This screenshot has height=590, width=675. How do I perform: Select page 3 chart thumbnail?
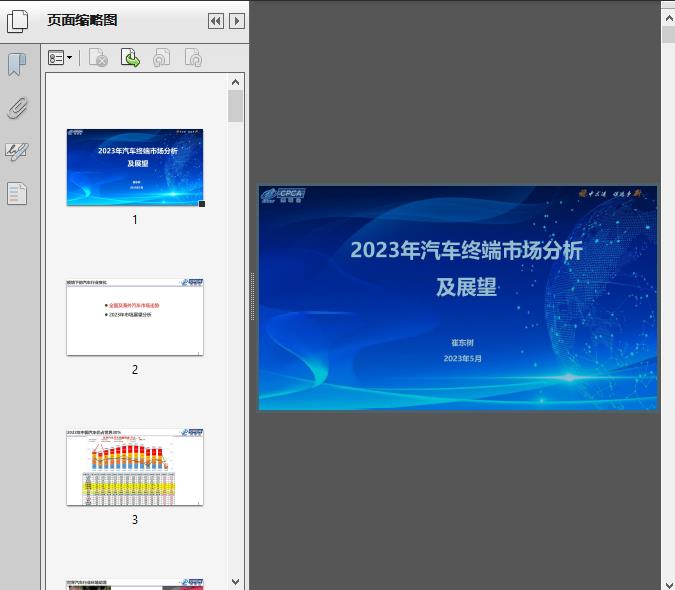pyautogui.click(x=135, y=467)
